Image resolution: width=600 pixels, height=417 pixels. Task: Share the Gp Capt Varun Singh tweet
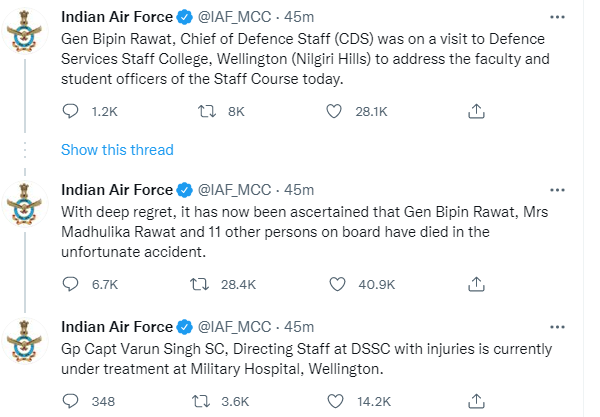coord(476,401)
